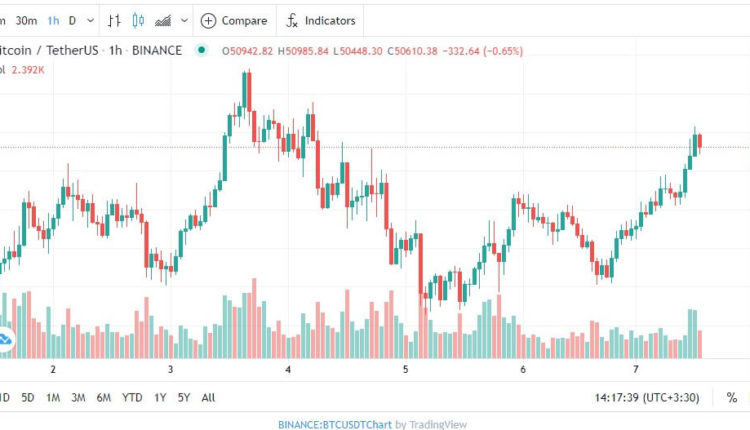Toggle the percent scale button
The width and height of the screenshot is (750, 430).
pyautogui.click(x=731, y=397)
